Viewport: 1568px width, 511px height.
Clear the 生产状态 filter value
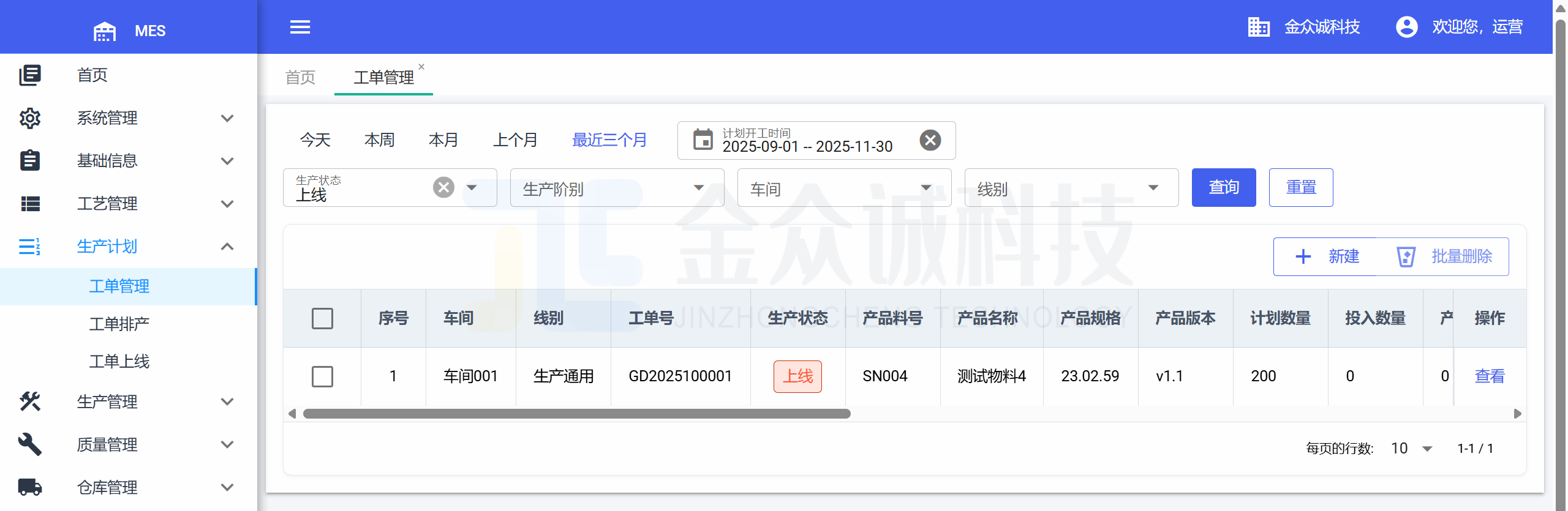point(444,187)
